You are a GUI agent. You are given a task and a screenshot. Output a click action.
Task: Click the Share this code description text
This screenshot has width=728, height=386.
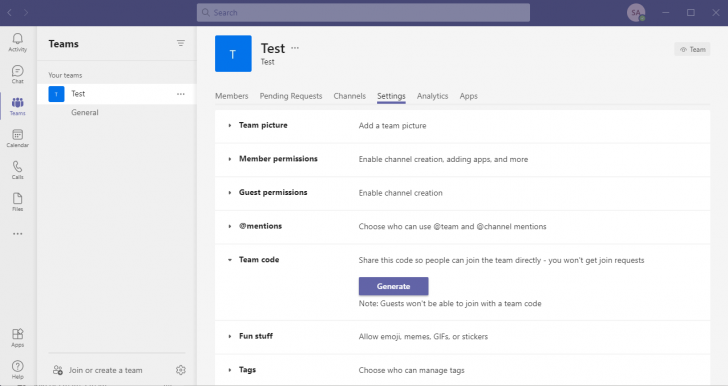(x=501, y=260)
